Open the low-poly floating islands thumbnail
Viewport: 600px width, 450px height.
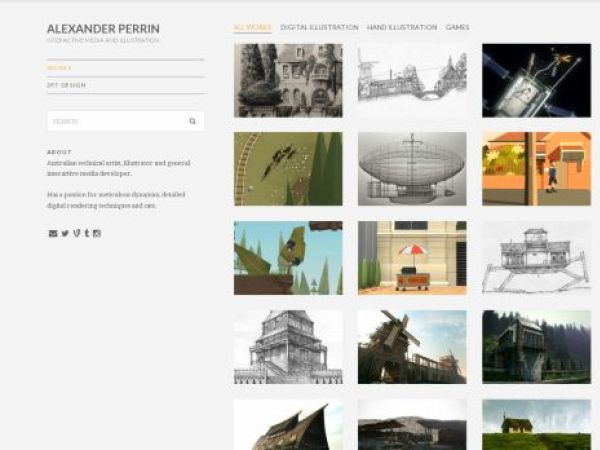click(288, 258)
